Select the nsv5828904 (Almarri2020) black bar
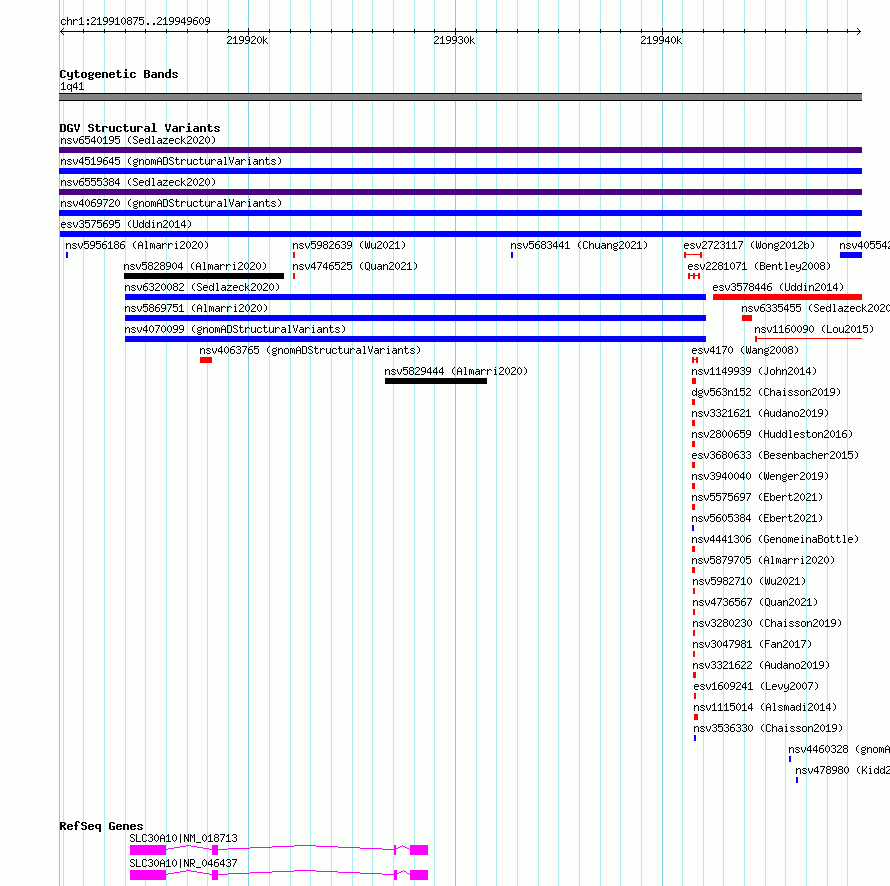This screenshot has width=890, height=886. coord(204,276)
